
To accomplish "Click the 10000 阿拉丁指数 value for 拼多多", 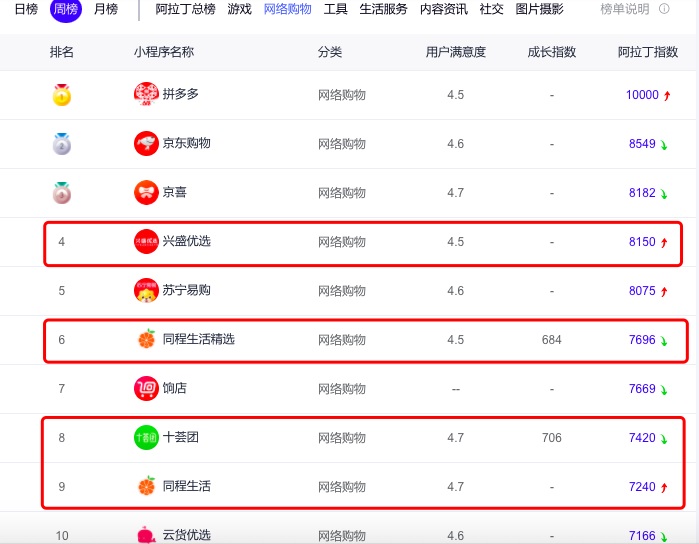I will pyautogui.click(x=642, y=95).
